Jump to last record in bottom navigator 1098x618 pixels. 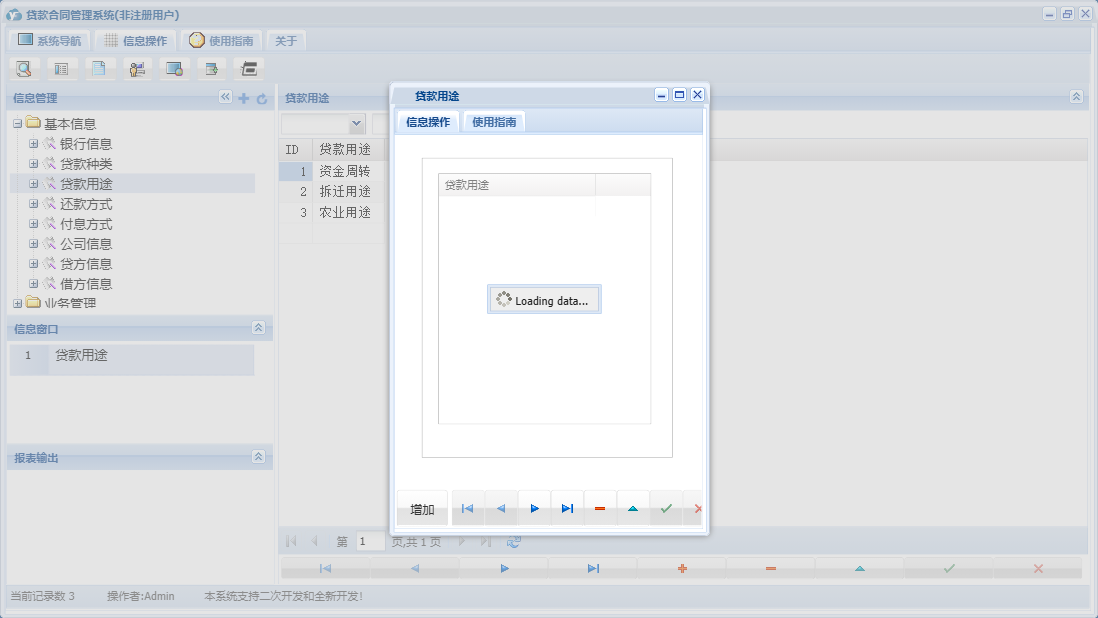point(593,568)
